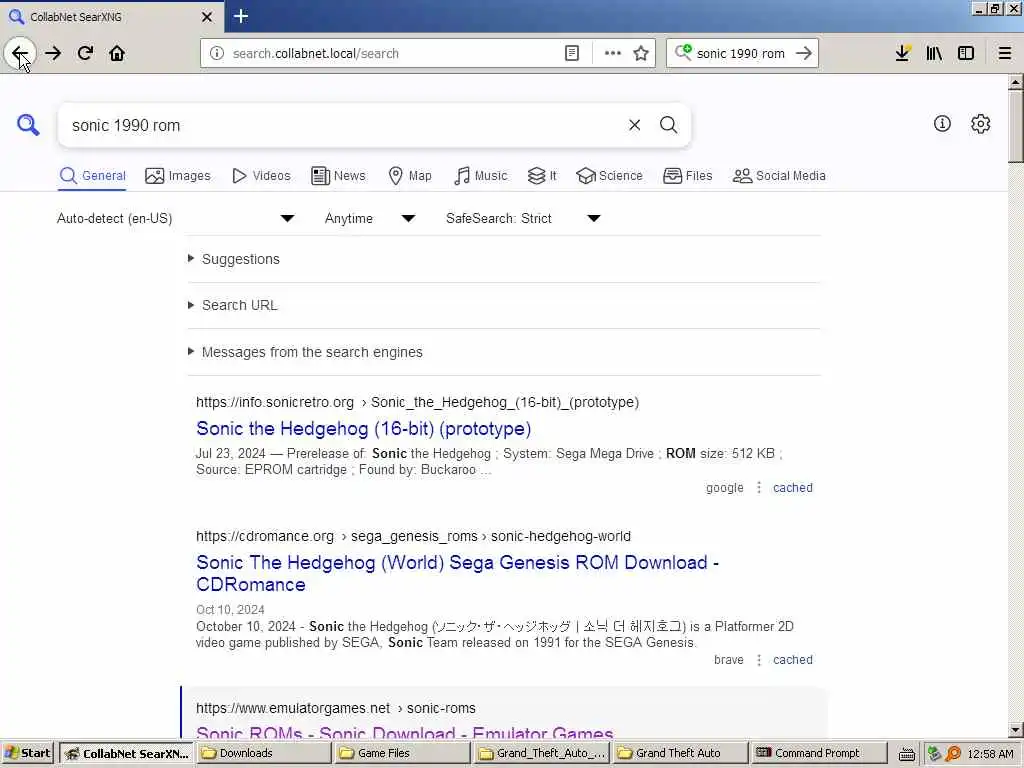
Task: Reload the page with the refresh icon
Action: [x=85, y=53]
